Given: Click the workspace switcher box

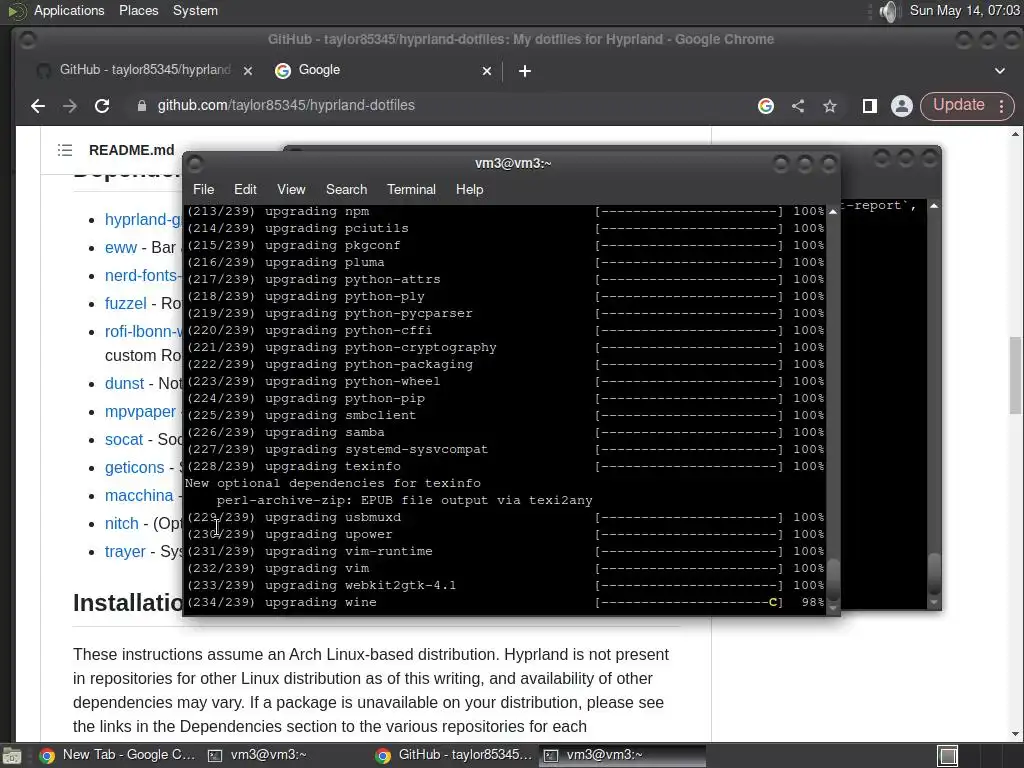Looking at the screenshot, I should point(948,756).
